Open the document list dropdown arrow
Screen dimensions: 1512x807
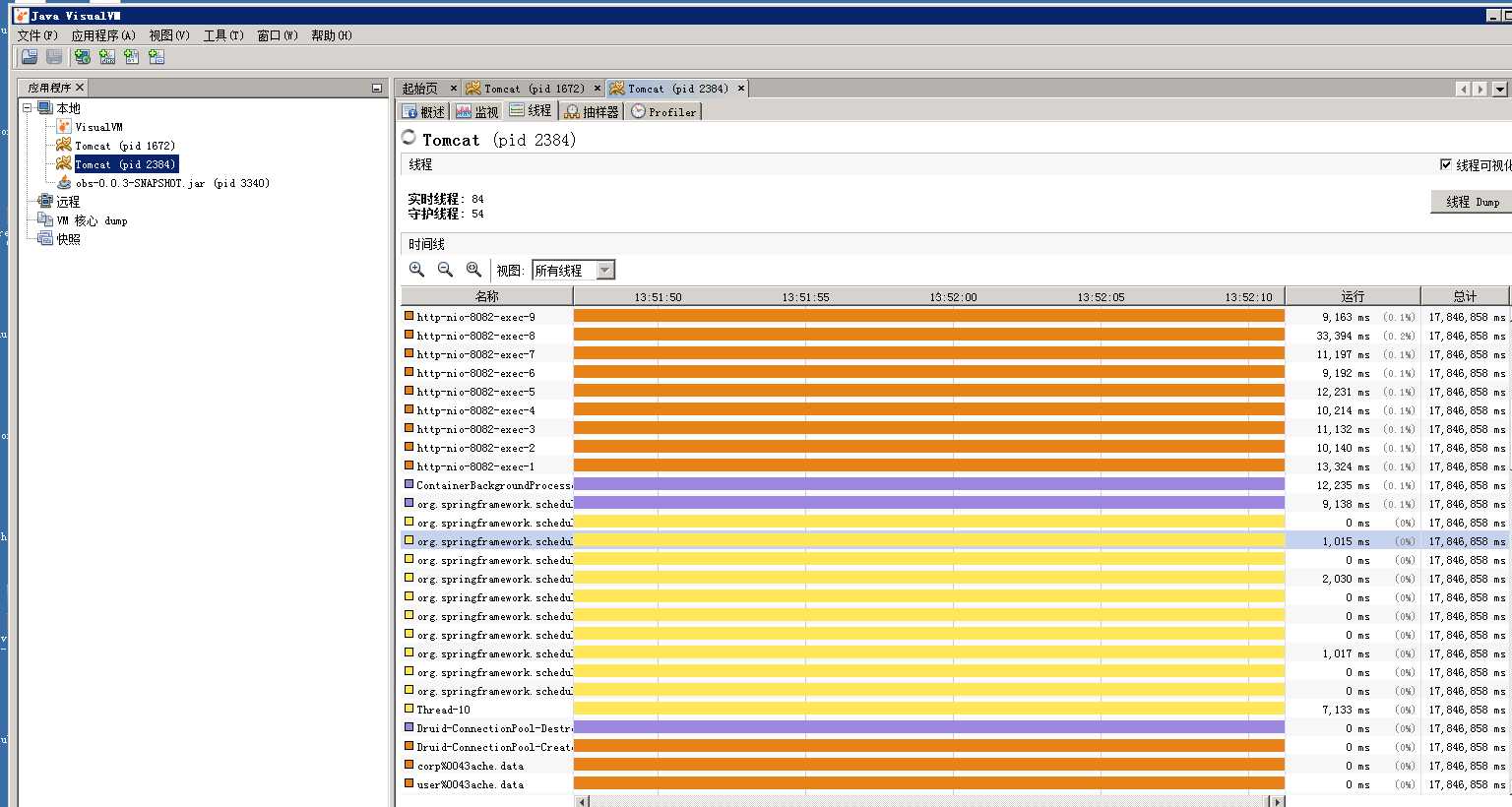tap(1500, 89)
